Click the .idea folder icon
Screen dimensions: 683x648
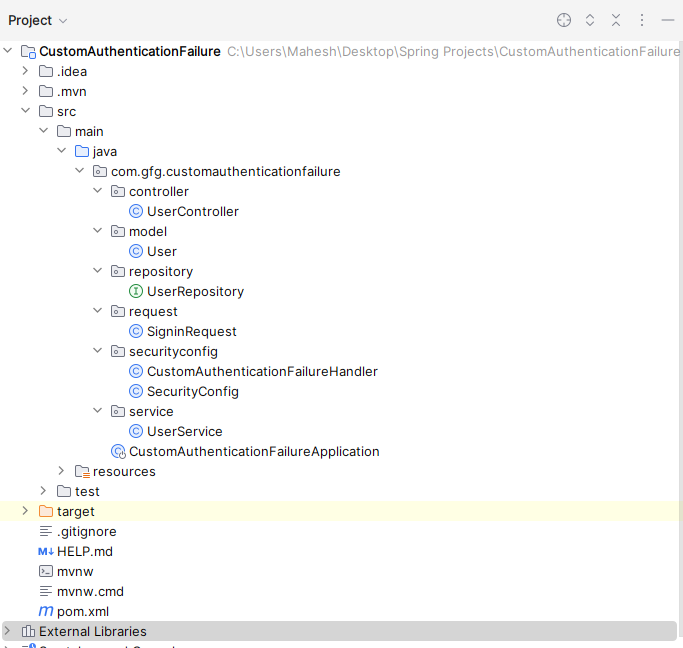pyautogui.click(x=46, y=71)
